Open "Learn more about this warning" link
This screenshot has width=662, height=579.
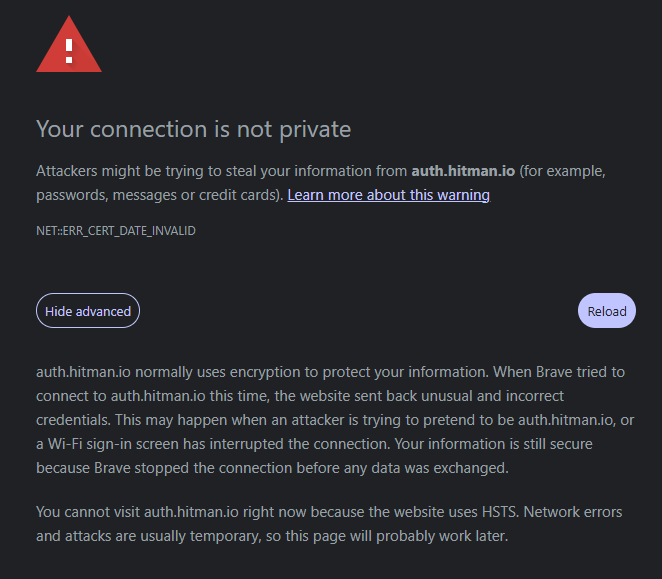388,195
